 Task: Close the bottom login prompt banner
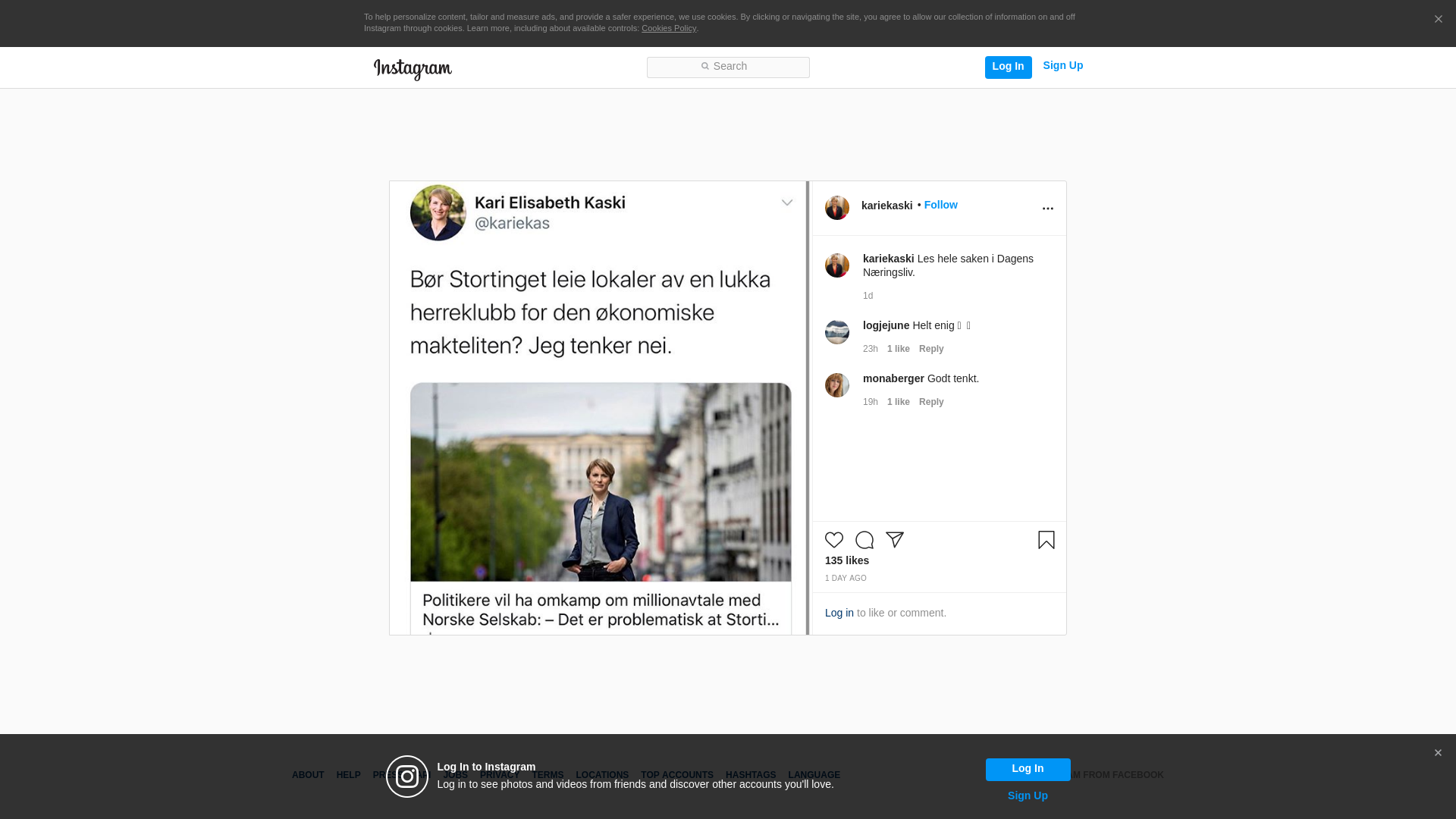tap(1438, 753)
